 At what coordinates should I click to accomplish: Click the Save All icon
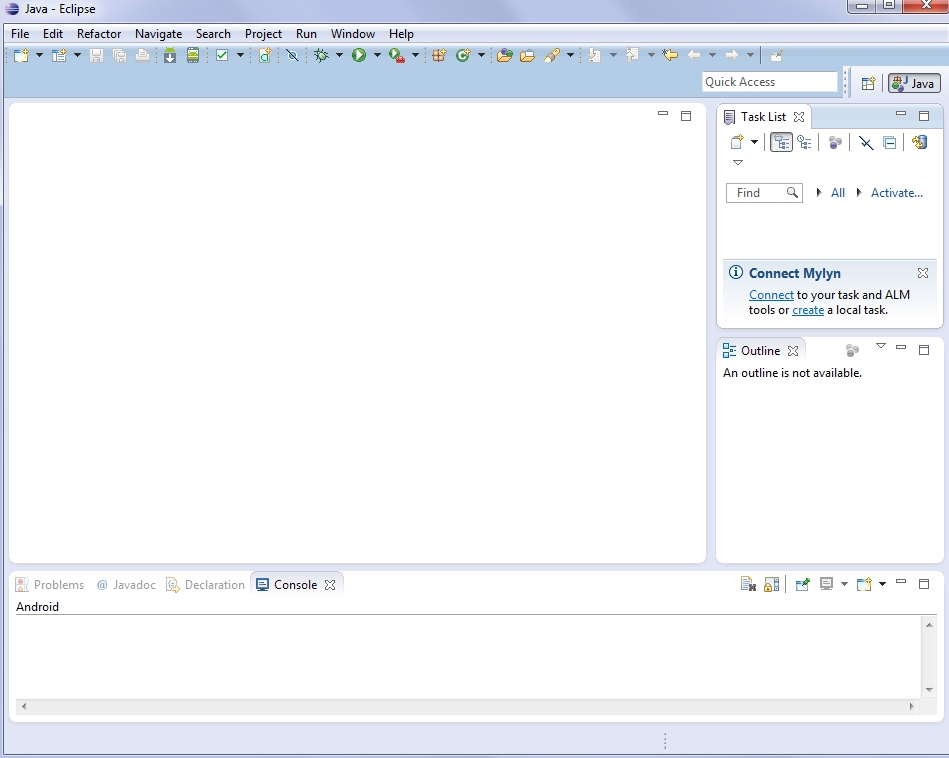pos(119,56)
